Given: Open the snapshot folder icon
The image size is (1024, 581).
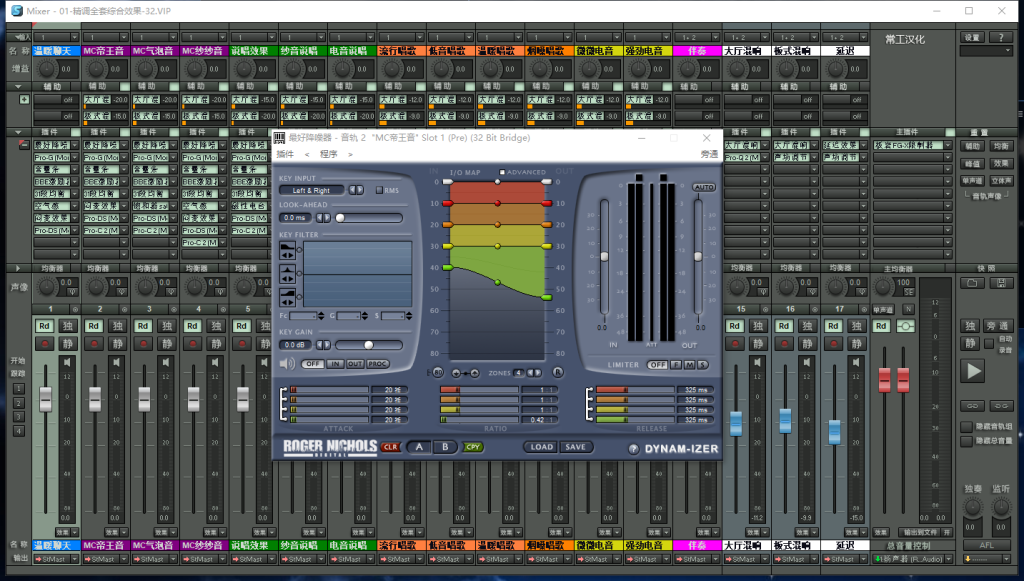Looking at the screenshot, I should [970, 283].
